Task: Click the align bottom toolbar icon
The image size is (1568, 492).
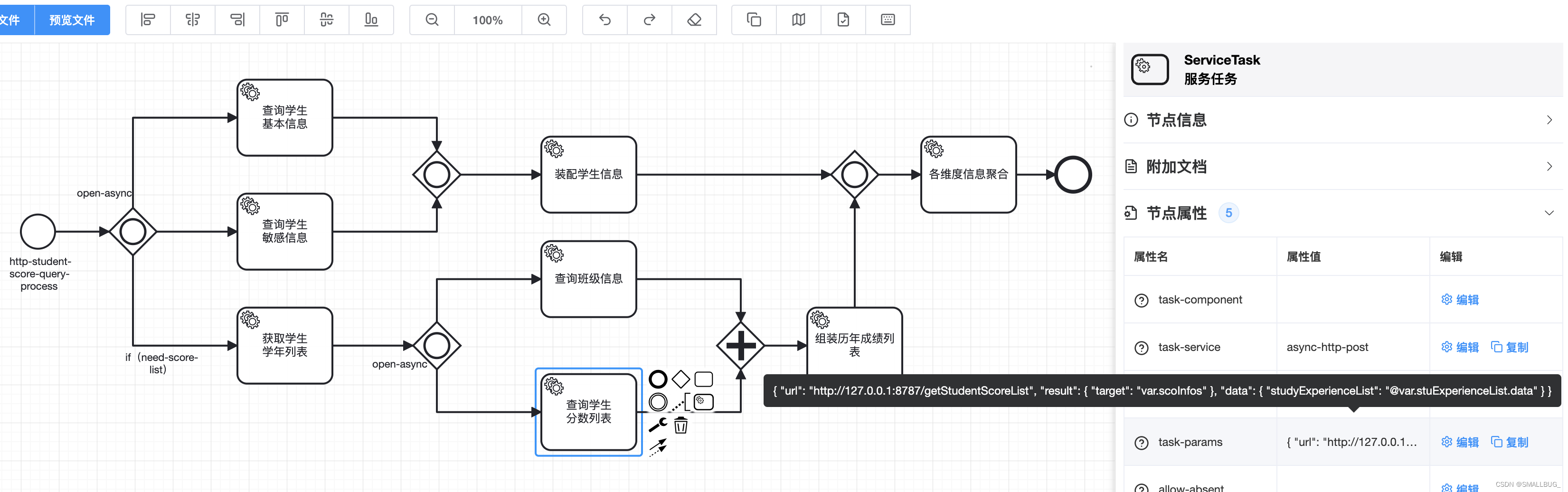Action: (371, 20)
